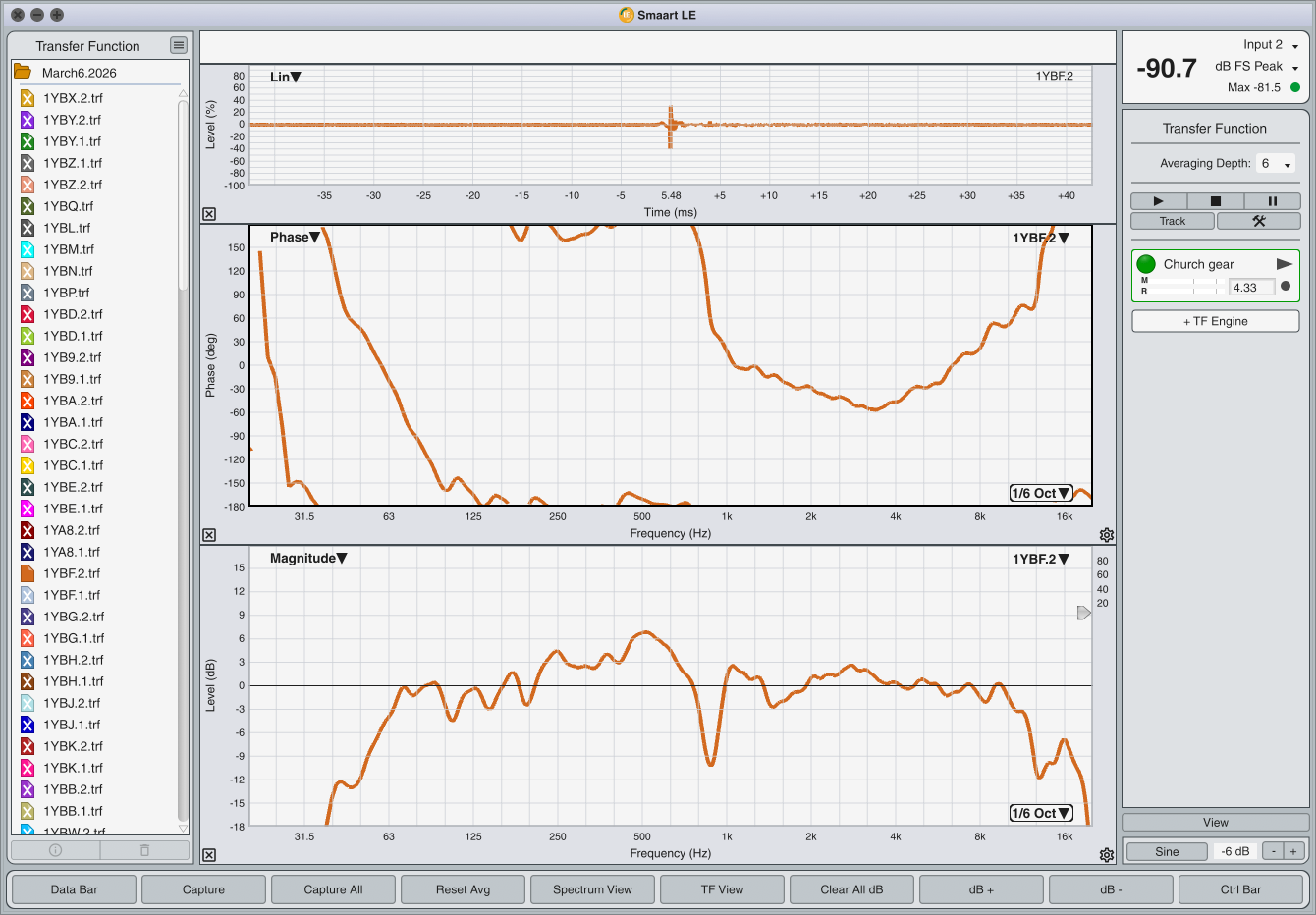
Task: Select the 1YBZ.2.trf trace icon
Action: pyautogui.click(x=27, y=185)
